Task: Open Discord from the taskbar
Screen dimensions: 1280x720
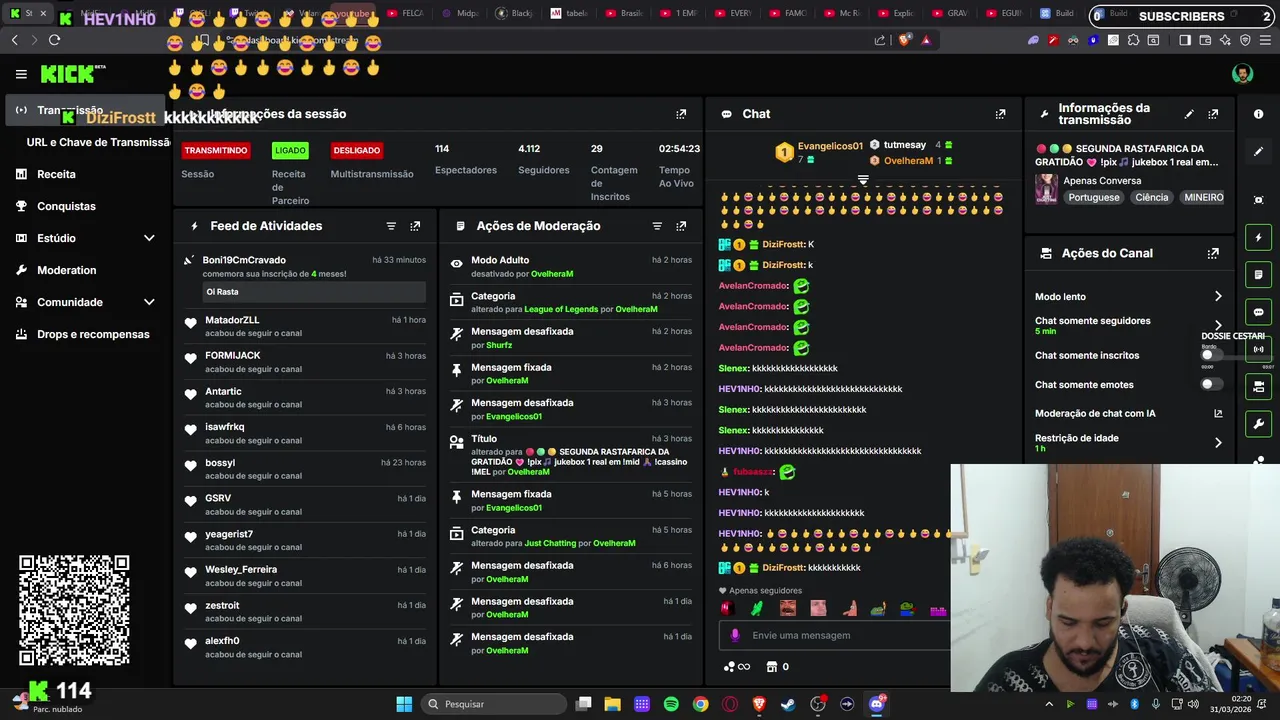Action: 877,704
